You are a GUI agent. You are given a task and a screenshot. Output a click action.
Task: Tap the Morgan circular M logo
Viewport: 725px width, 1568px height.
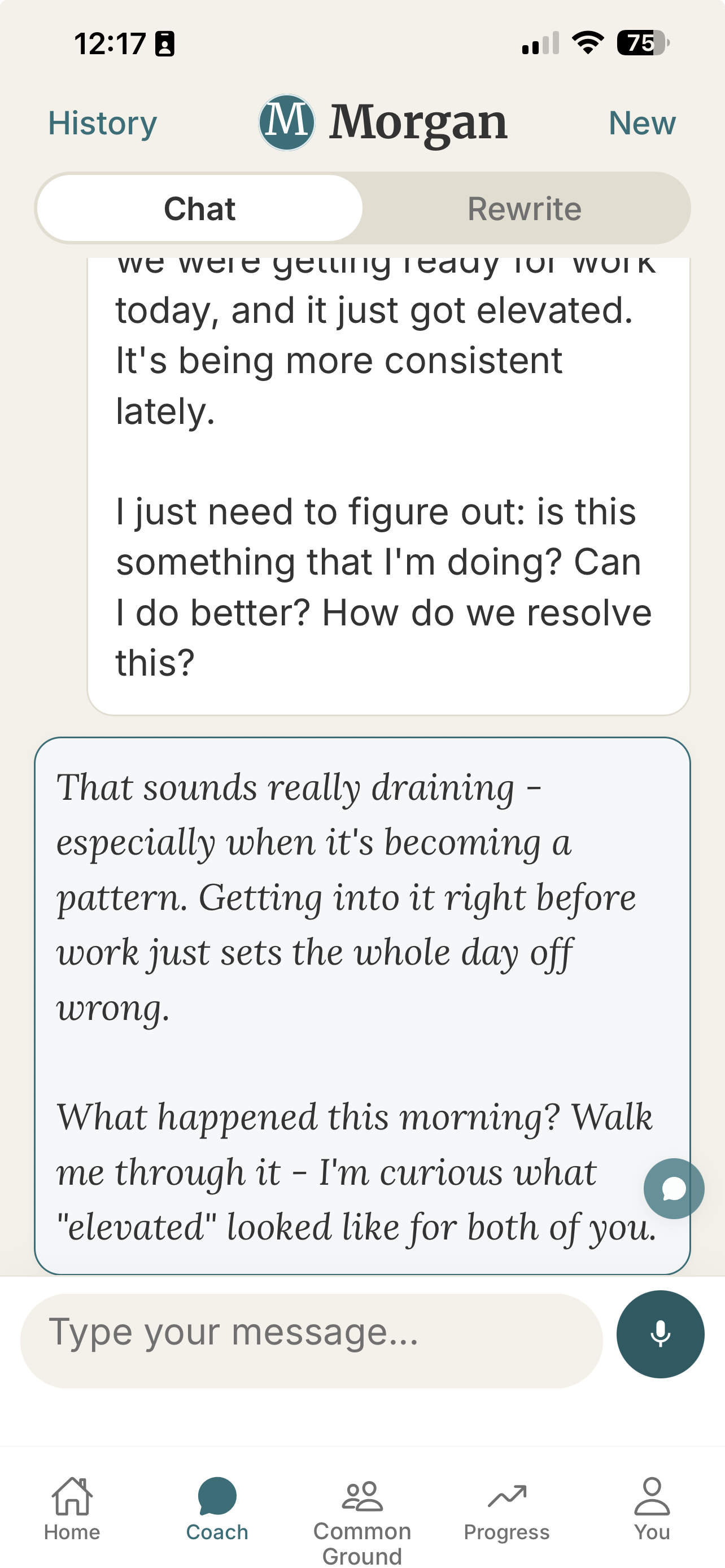286,122
